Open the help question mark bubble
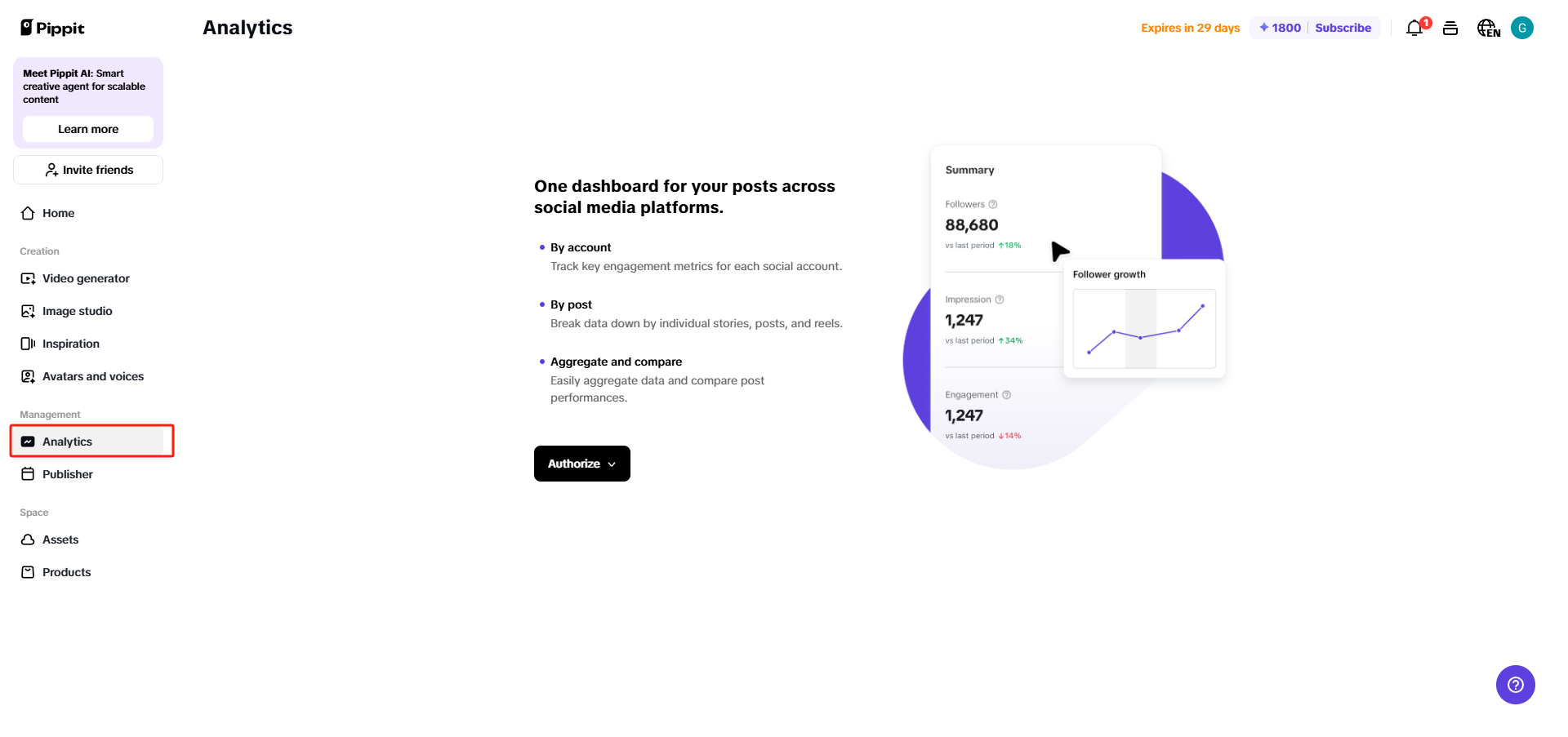 pos(1516,685)
